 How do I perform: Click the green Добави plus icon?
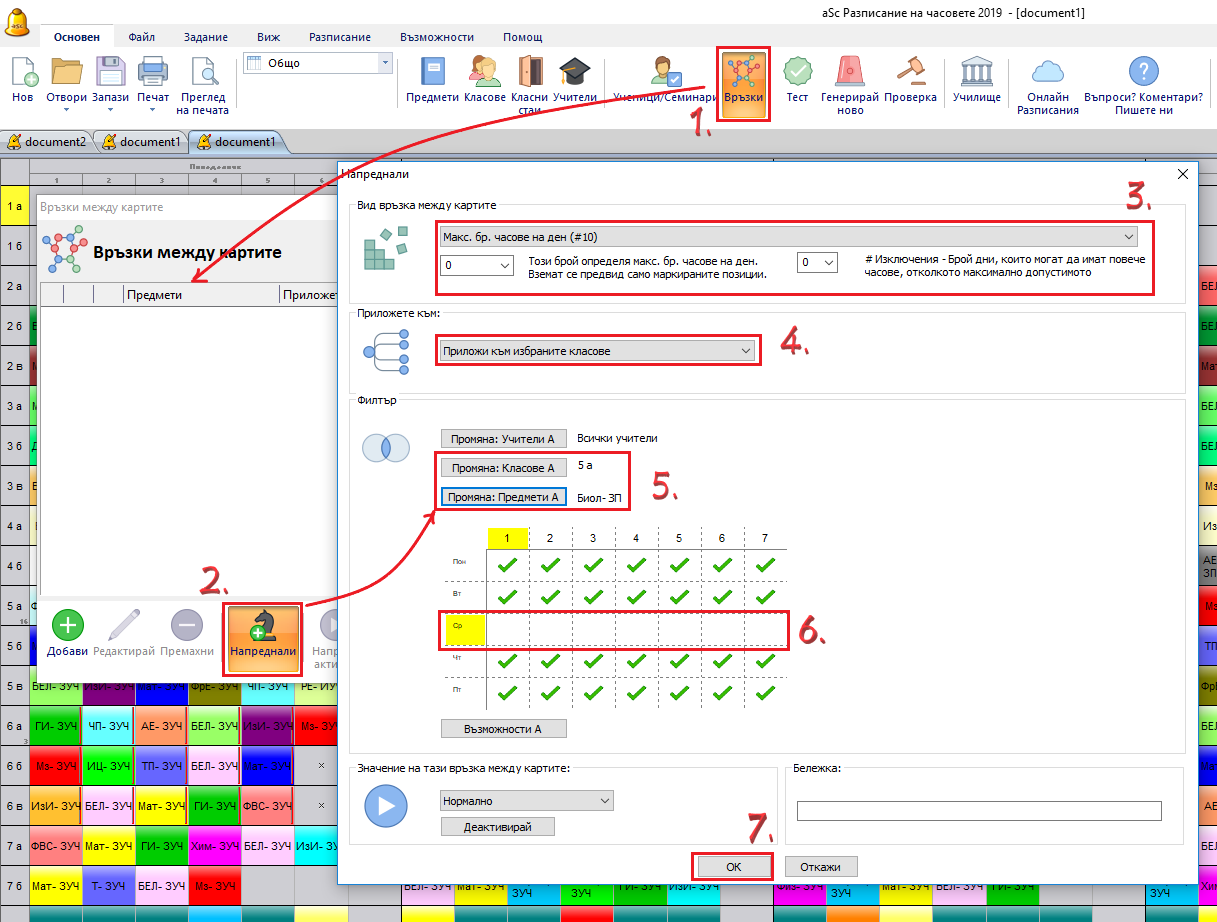[67, 626]
